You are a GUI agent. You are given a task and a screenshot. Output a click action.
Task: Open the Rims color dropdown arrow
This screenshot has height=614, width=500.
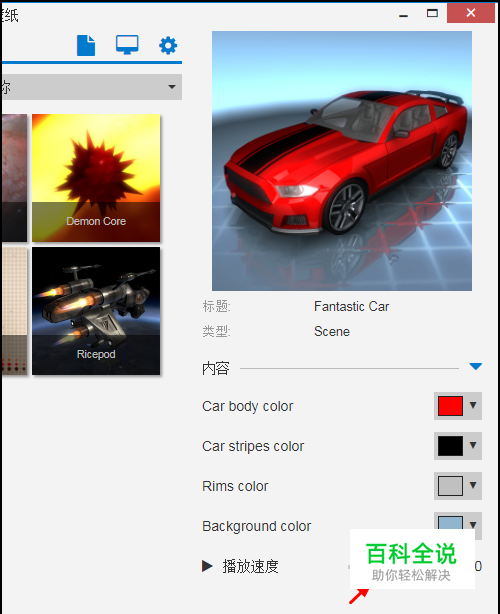[473, 485]
